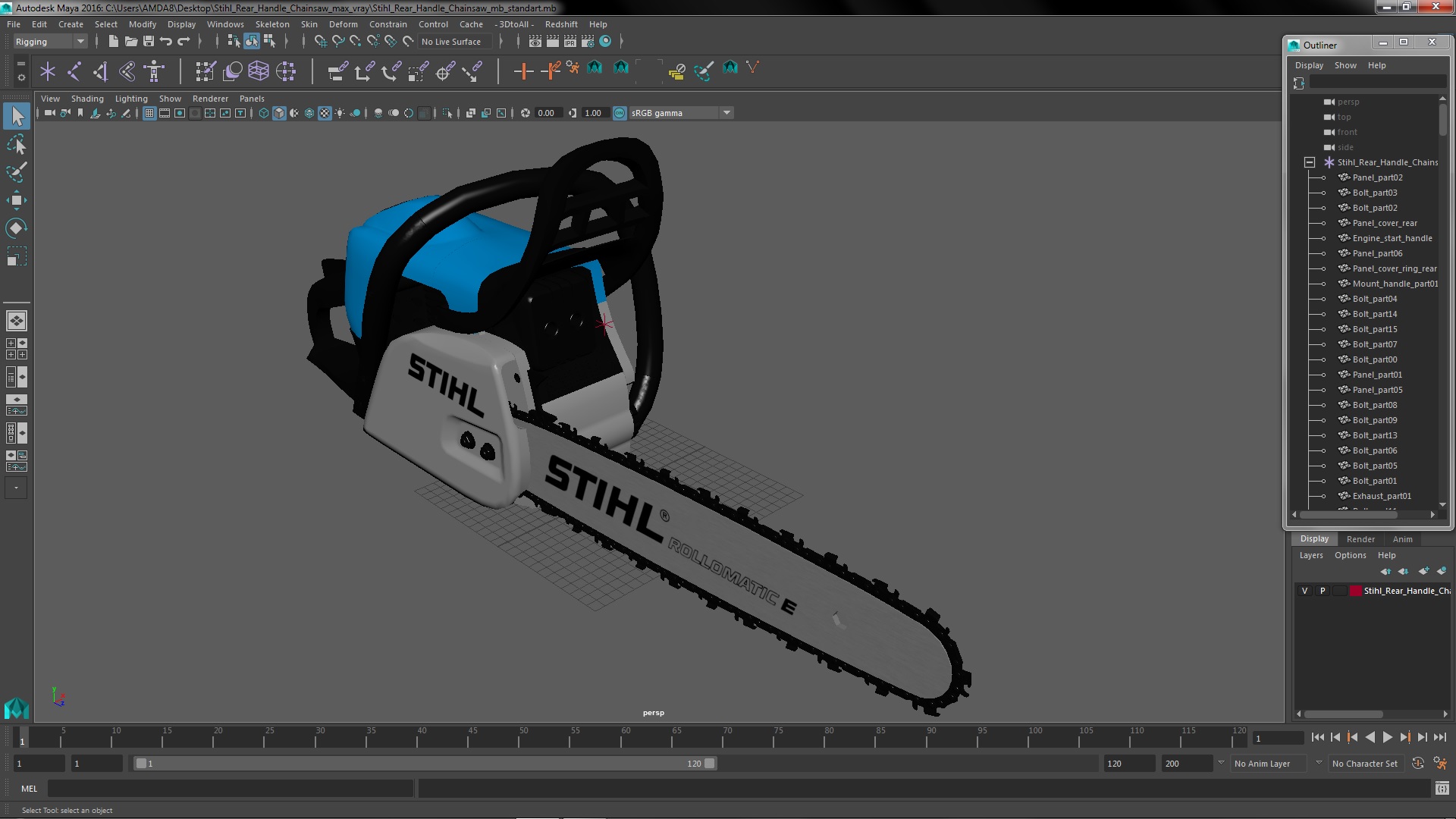Toggle smooth shade all in viewport panel
Screen dimensions: 1456x819
(279, 113)
